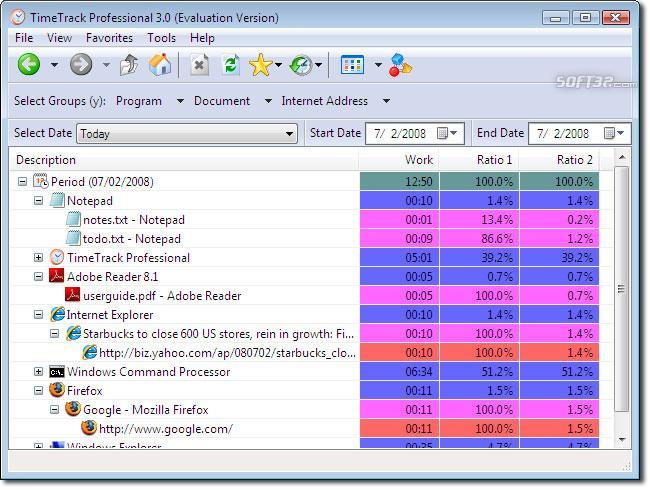Image resolution: width=650 pixels, height=490 pixels.
Task: Click the Notepad program icon
Action: coord(57,200)
